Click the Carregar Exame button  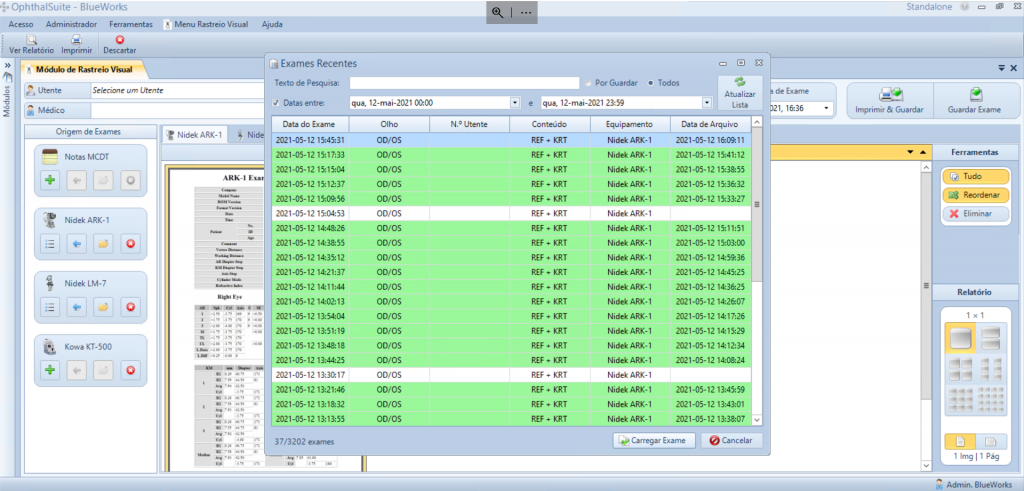click(652, 440)
